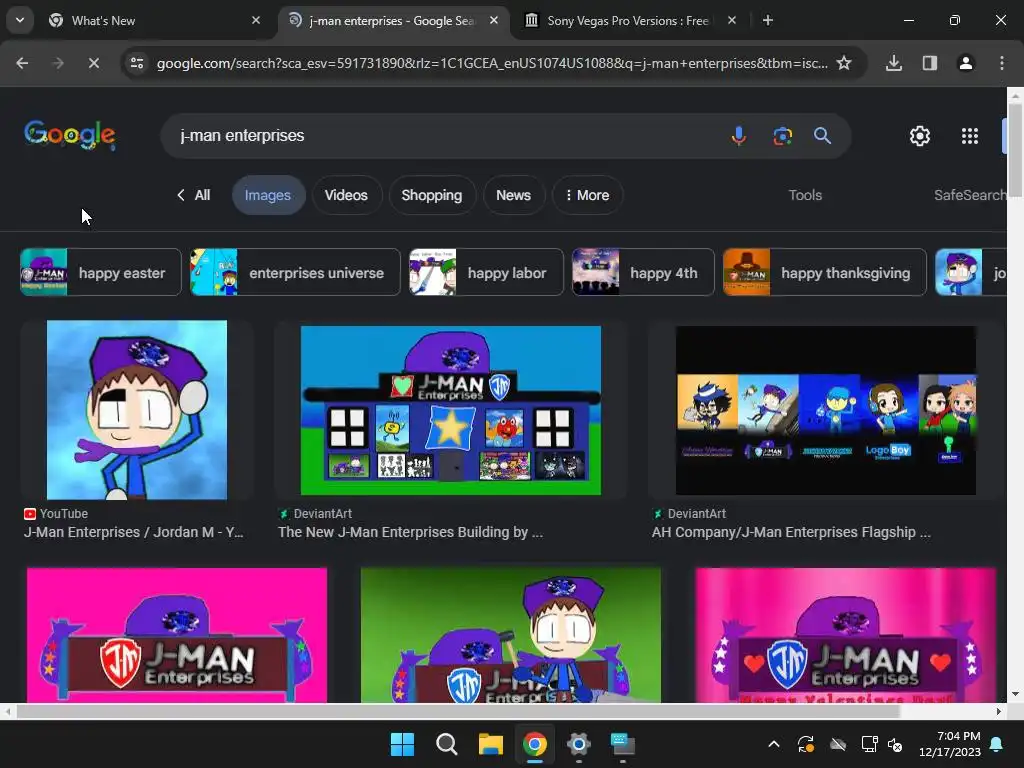Open Windows Start menu

(x=402, y=744)
